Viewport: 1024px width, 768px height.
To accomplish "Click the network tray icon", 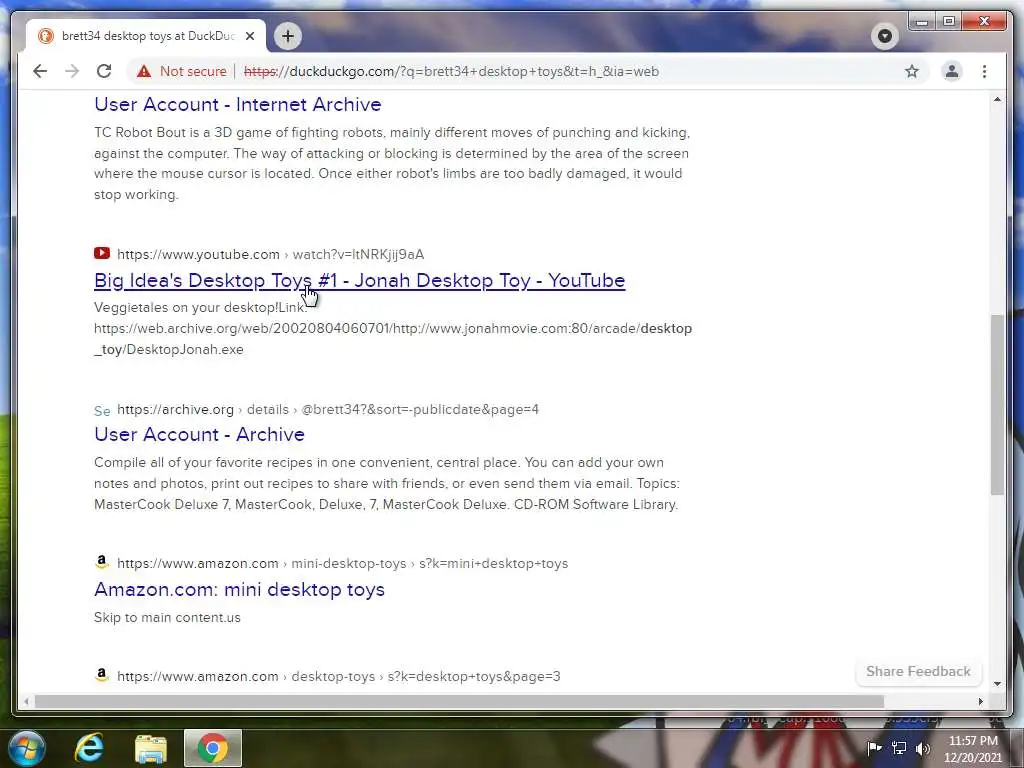I will [899, 748].
